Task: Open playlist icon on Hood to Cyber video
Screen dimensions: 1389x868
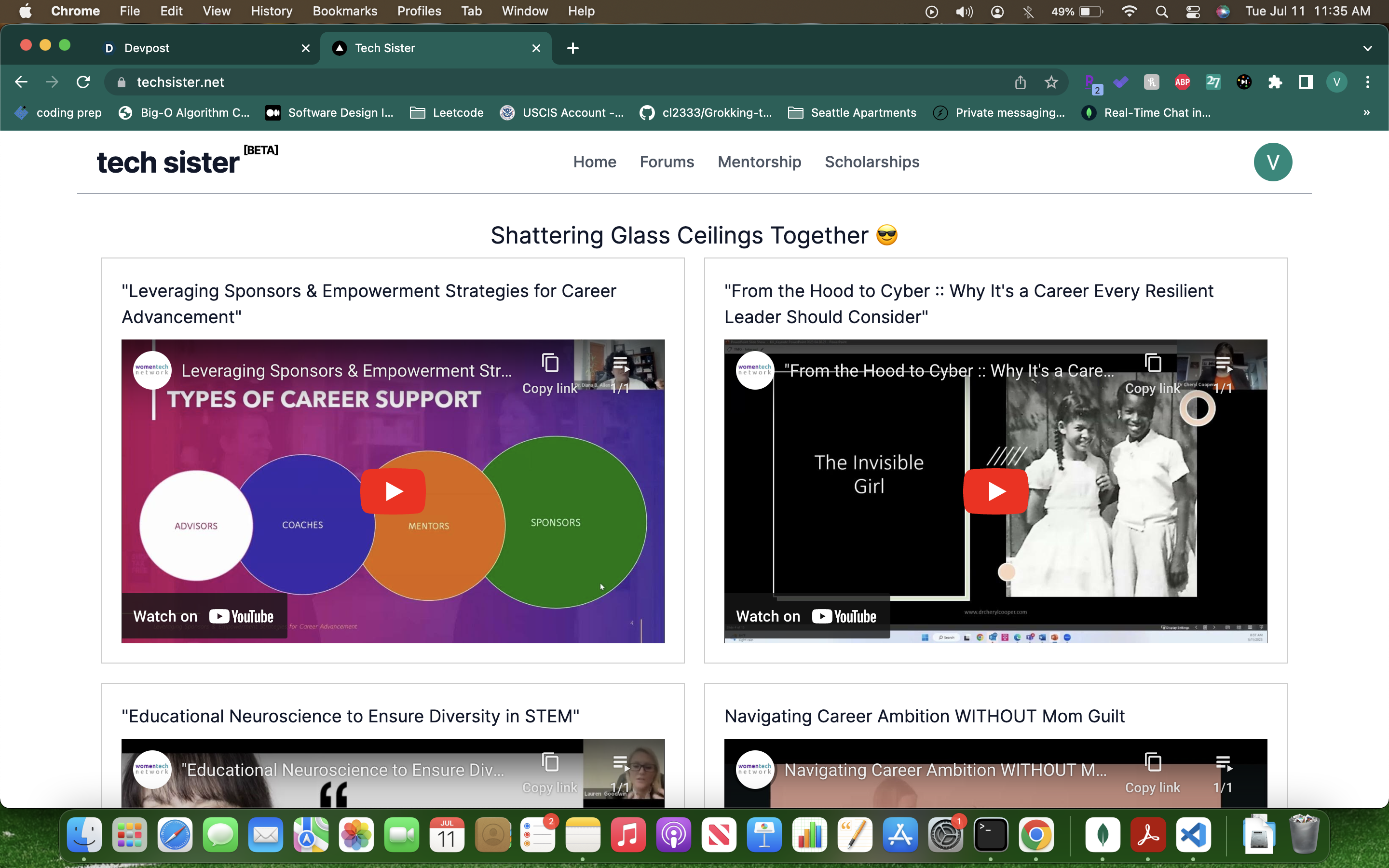Action: pos(1223,365)
